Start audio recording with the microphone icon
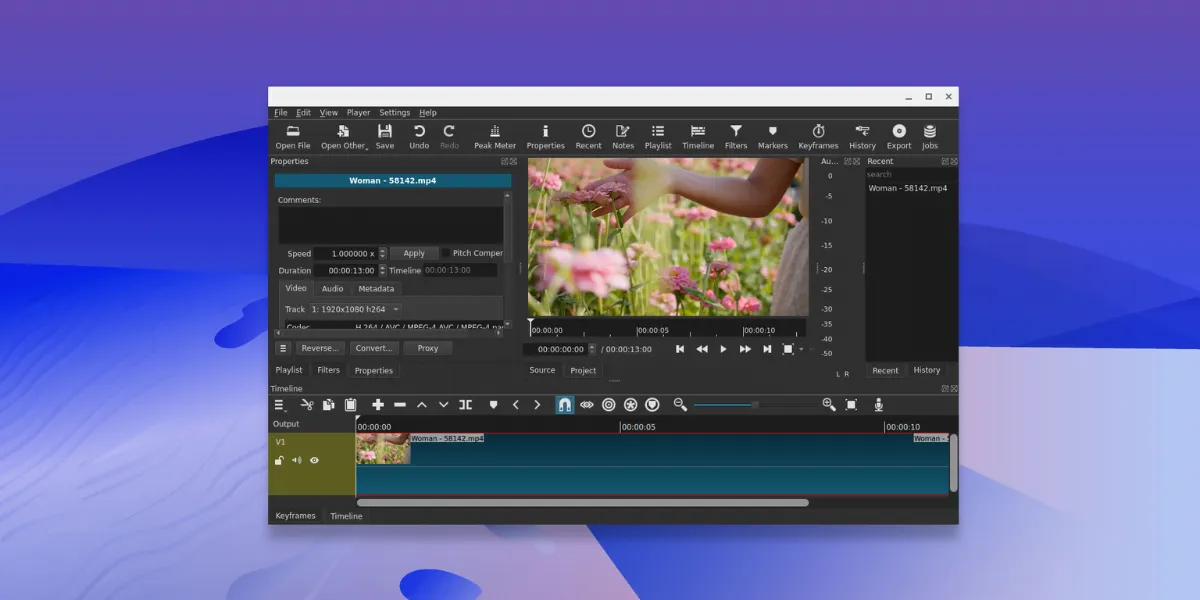1200x600 pixels. (878, 404)
